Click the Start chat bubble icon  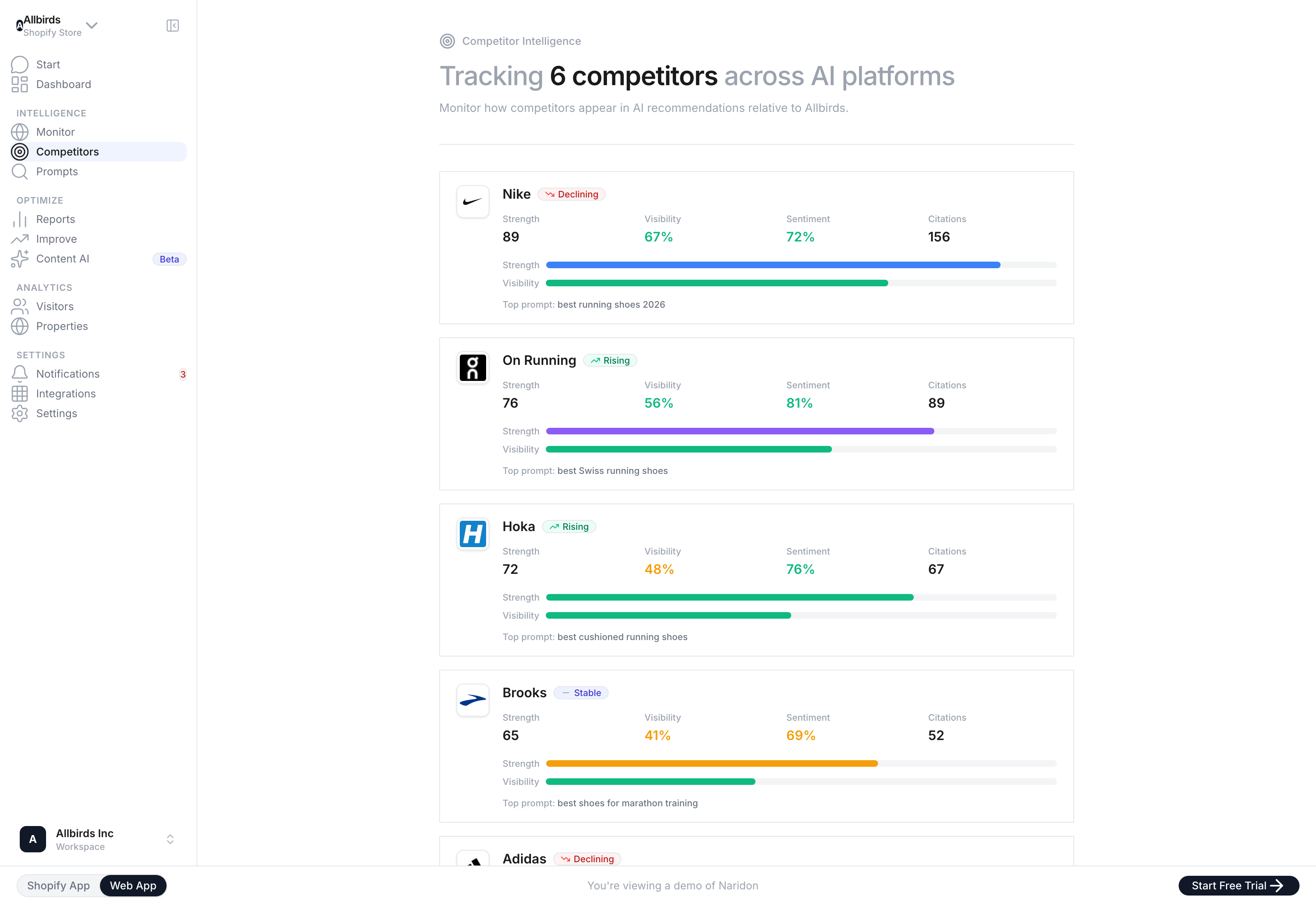point(20,65)
